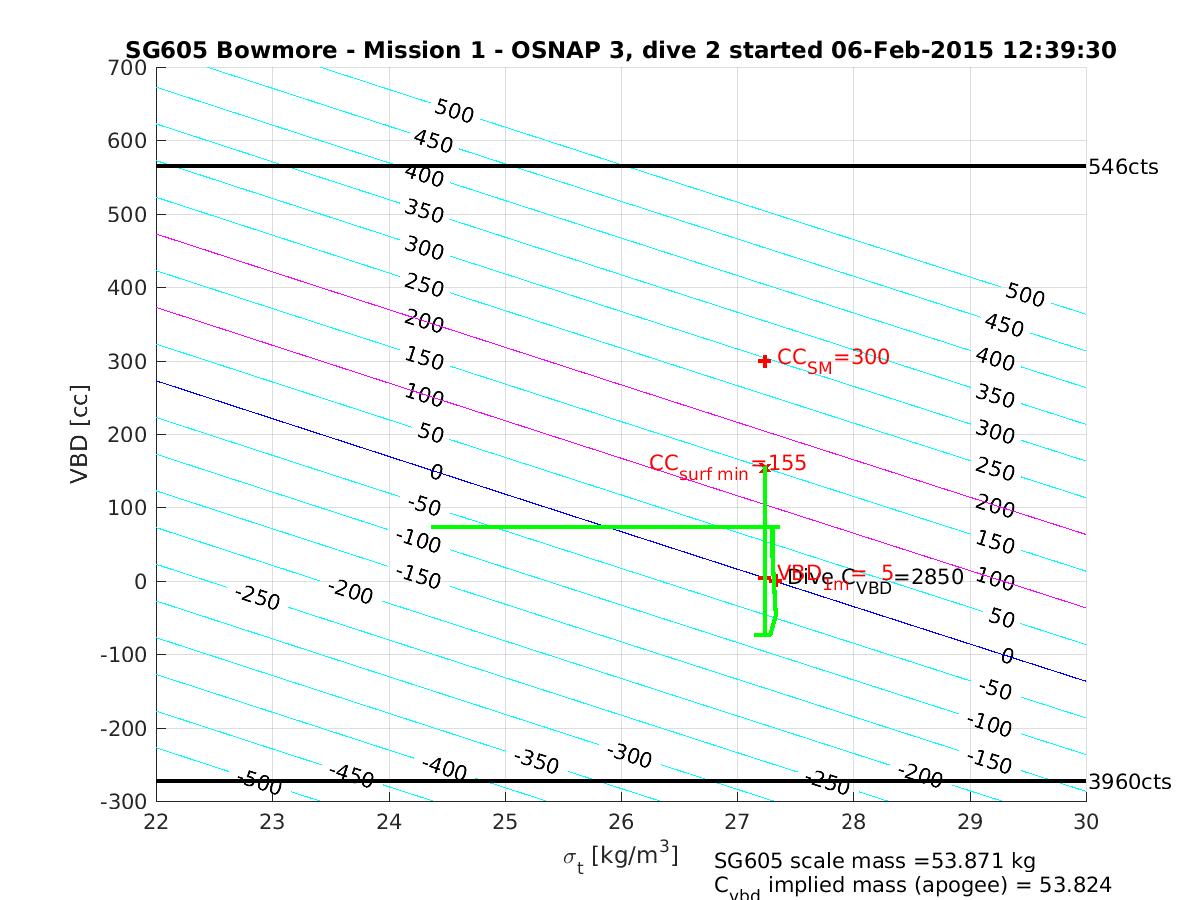Click x-axis tick label "24"
Image resolution: width=1200 pixels, height=900 pixels.
point(388,821)
